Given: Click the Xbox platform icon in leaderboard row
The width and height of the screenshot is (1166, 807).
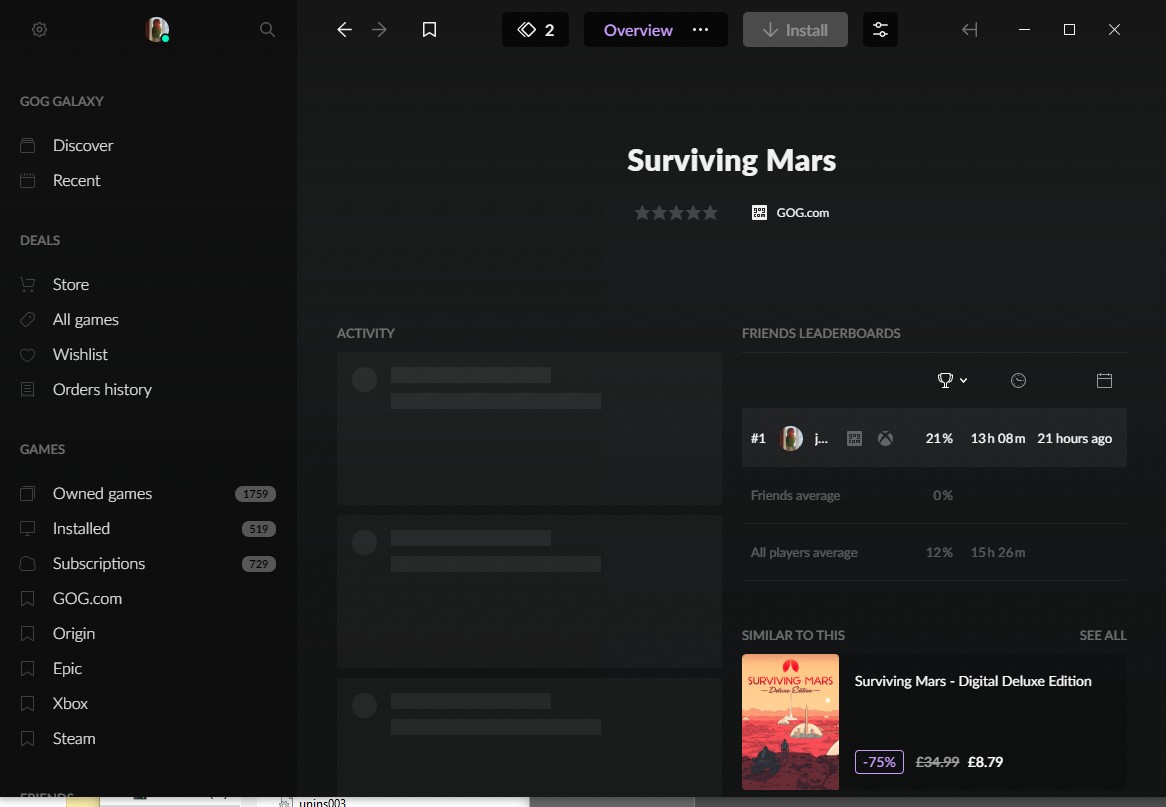Looking at the screenshot, I should coord(885,439).
